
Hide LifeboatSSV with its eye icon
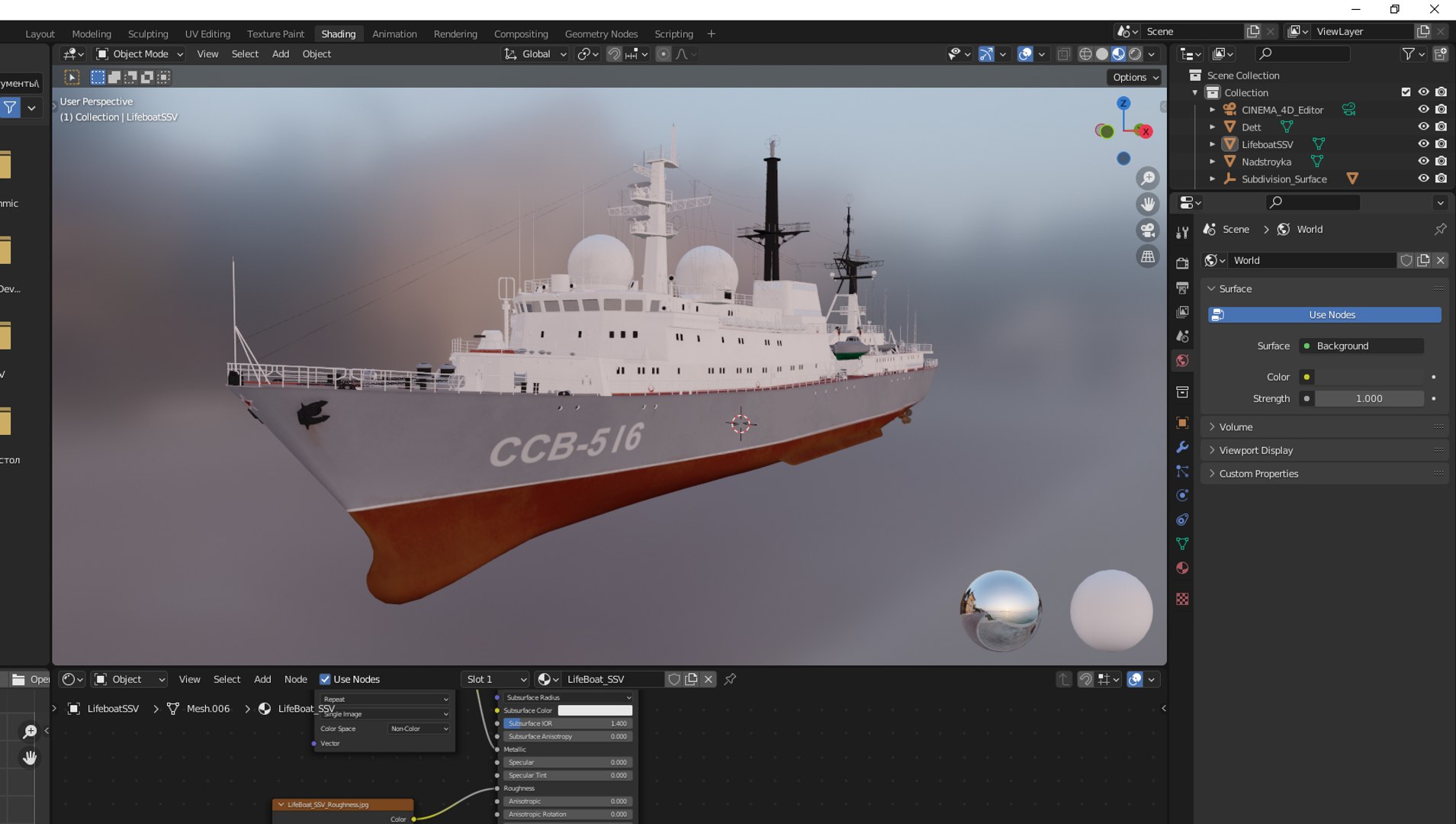1423,143
